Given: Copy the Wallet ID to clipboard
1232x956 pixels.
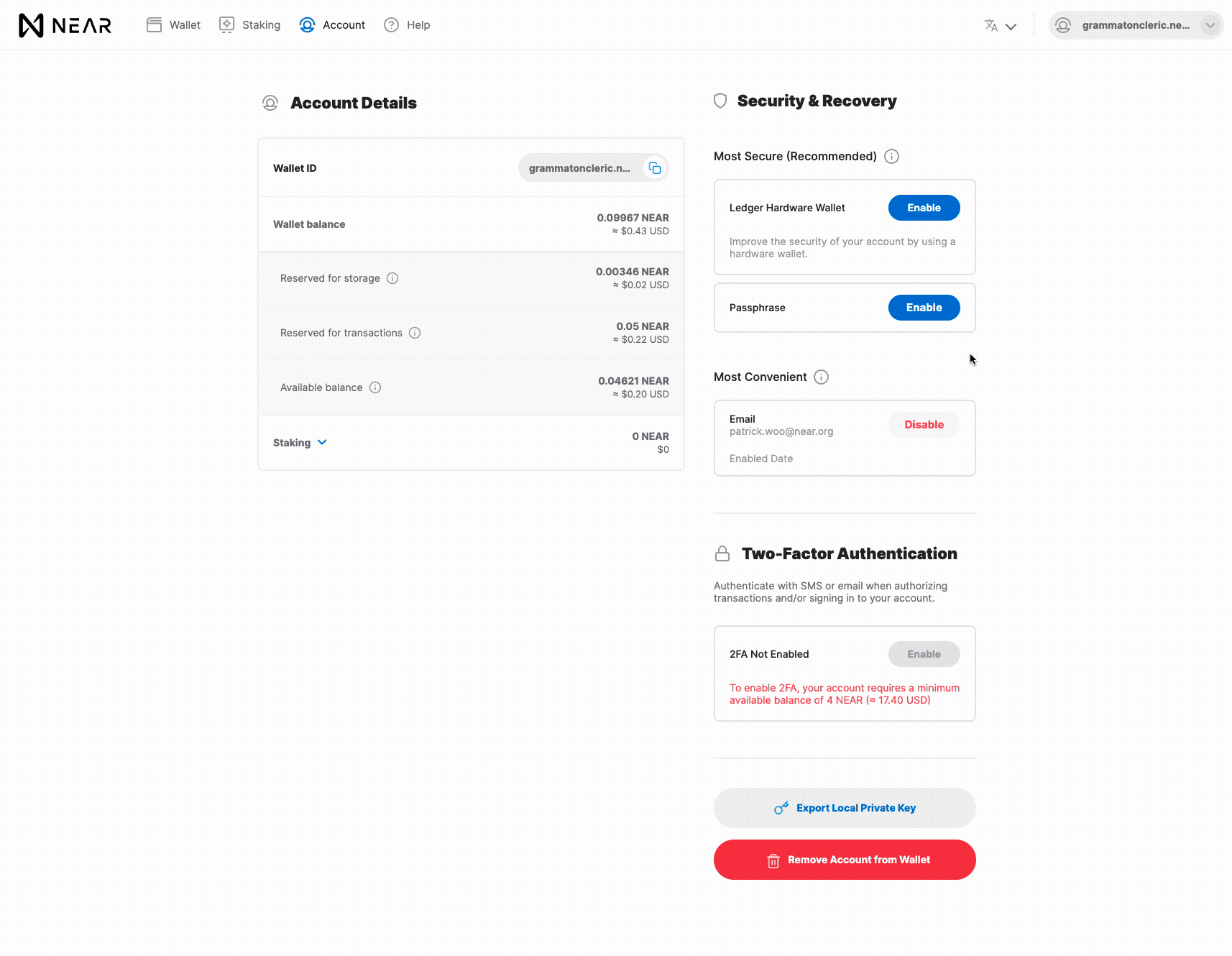Looking at the screenshot, I should (x=655, y=168).
